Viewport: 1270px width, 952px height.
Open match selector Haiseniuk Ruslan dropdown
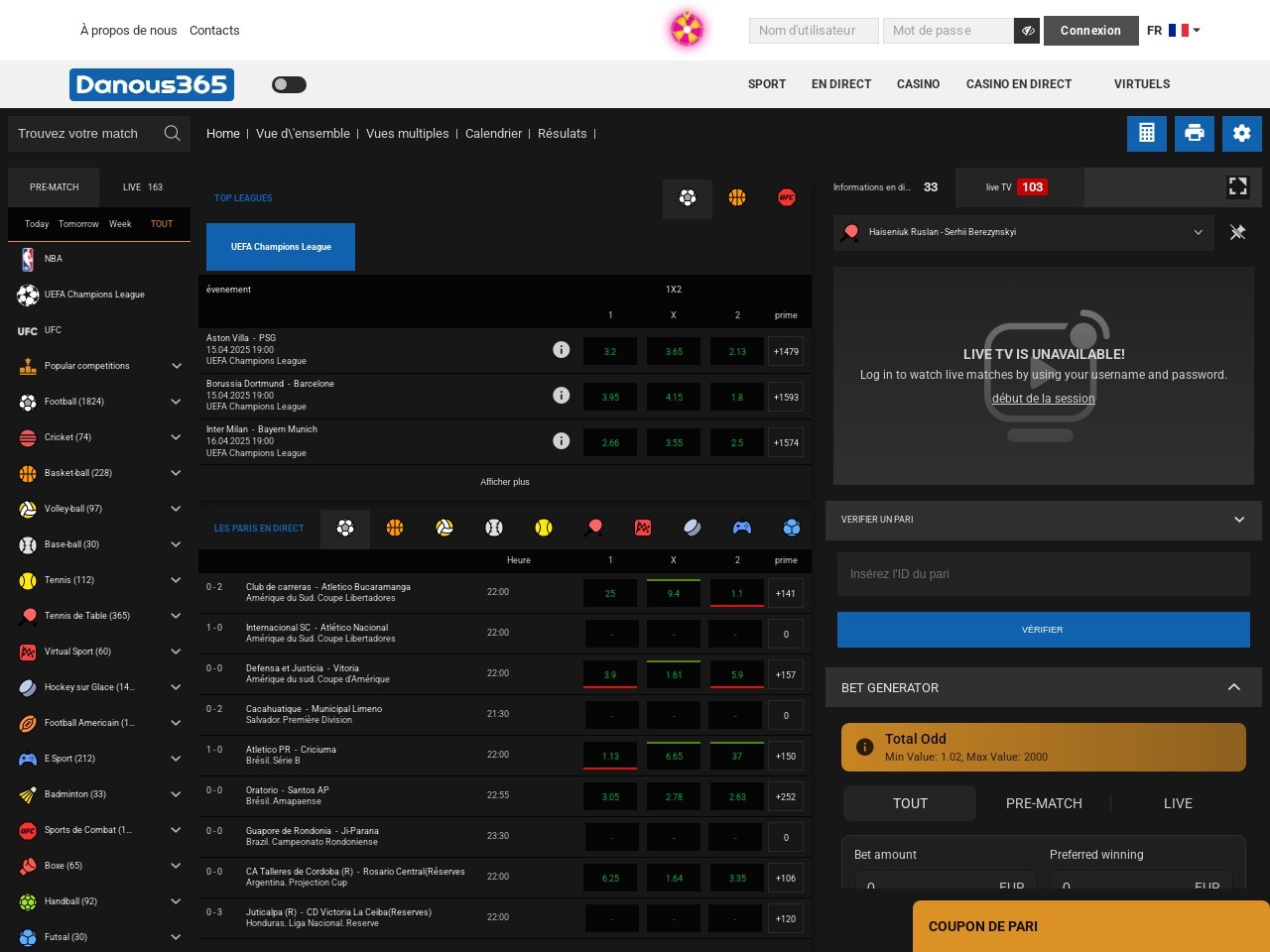click(x=1024, y=232)
